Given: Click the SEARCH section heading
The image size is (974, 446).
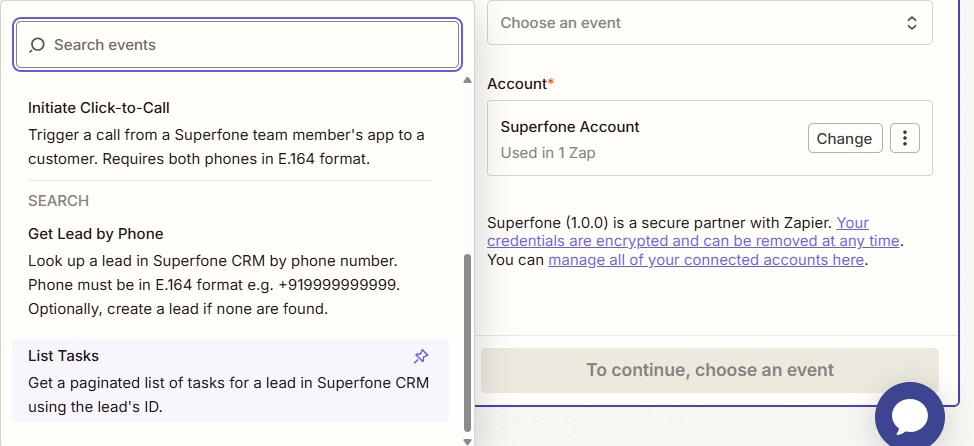Looking at the screenshot, I should click(58, 201).
